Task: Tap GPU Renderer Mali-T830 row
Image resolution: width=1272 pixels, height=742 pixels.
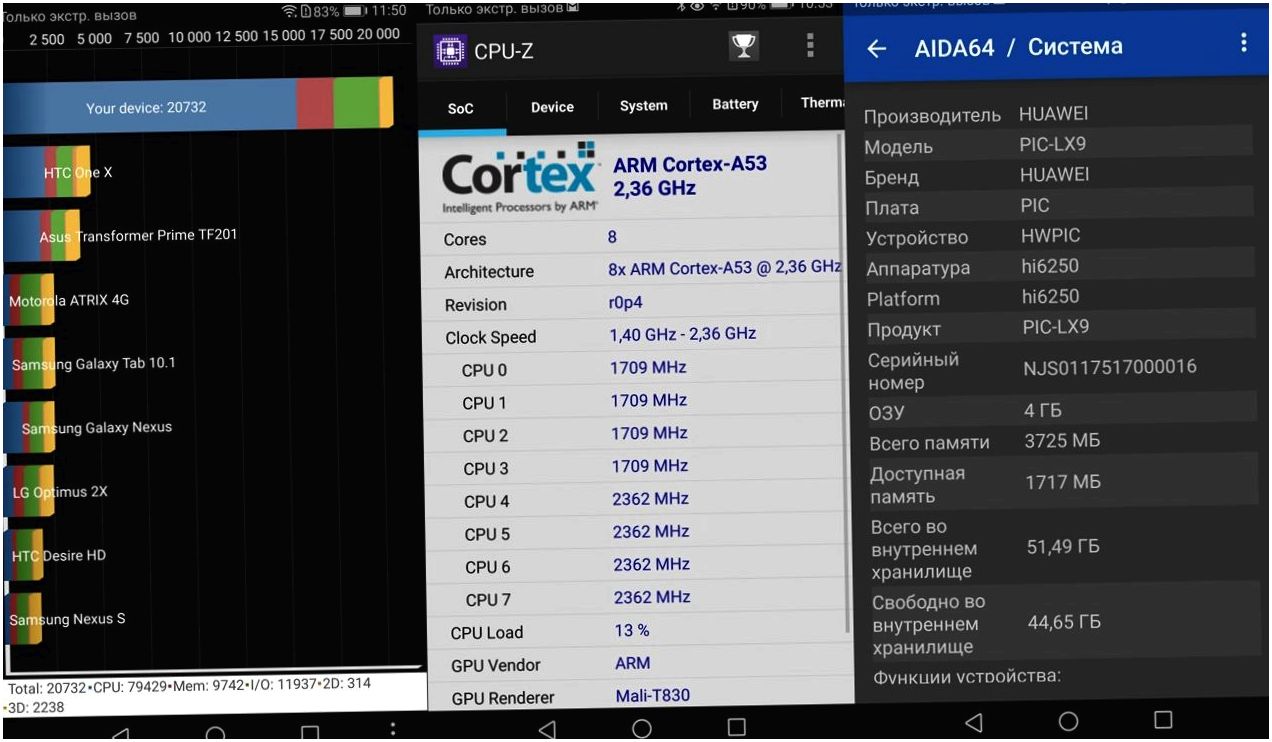Action: click(x=638, y=697)
